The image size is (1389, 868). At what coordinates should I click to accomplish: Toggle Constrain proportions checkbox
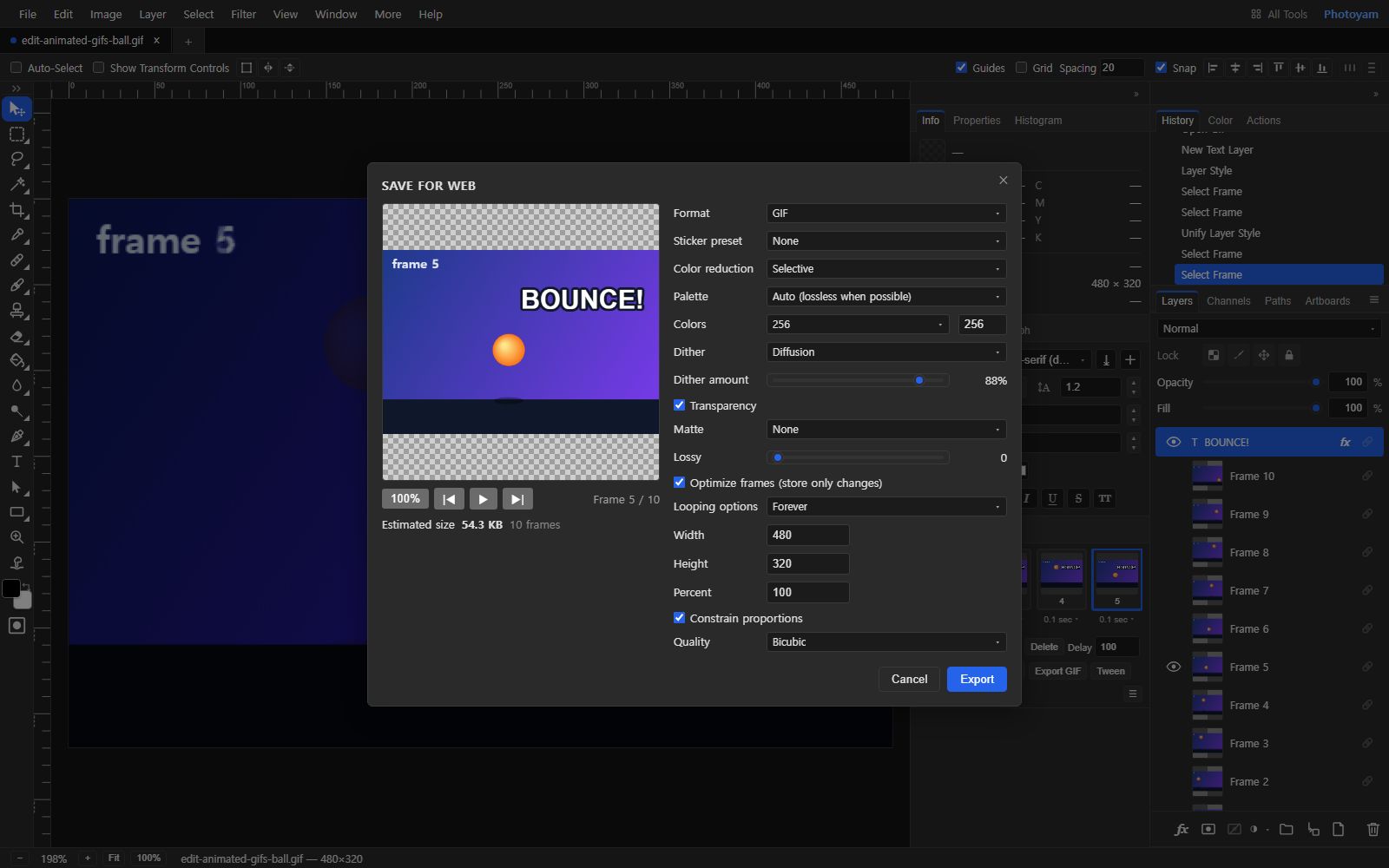pyautogui.click(x=679, y=618)
